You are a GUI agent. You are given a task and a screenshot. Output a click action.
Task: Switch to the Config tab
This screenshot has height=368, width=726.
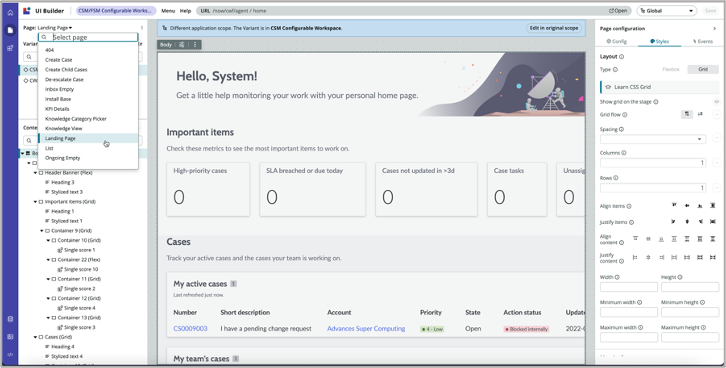pos(616,41)
